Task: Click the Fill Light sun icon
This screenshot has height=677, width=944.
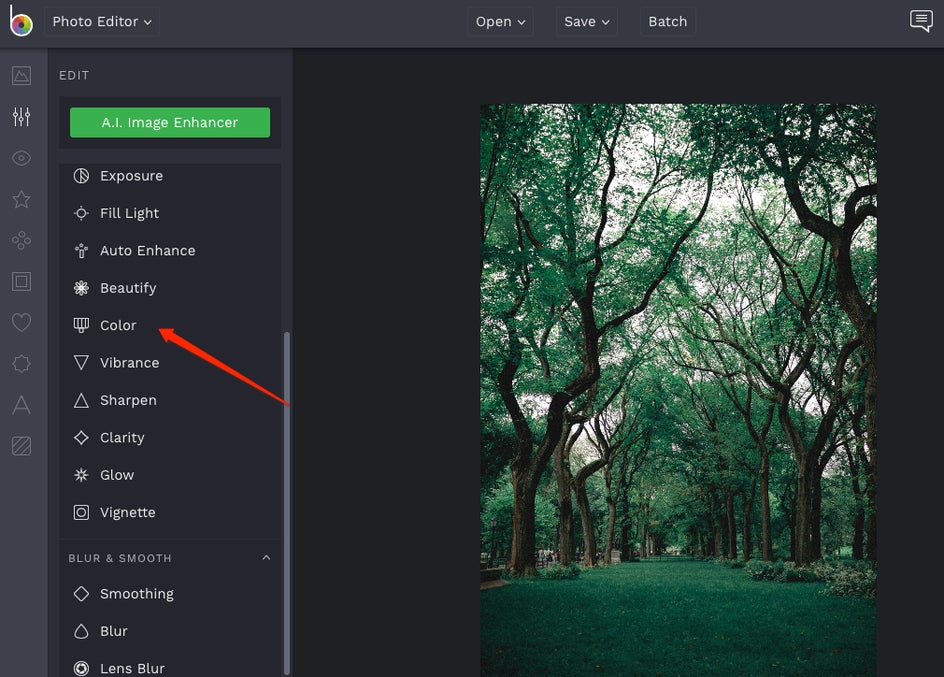Action: pyautogui.click(x=81, y=213)
